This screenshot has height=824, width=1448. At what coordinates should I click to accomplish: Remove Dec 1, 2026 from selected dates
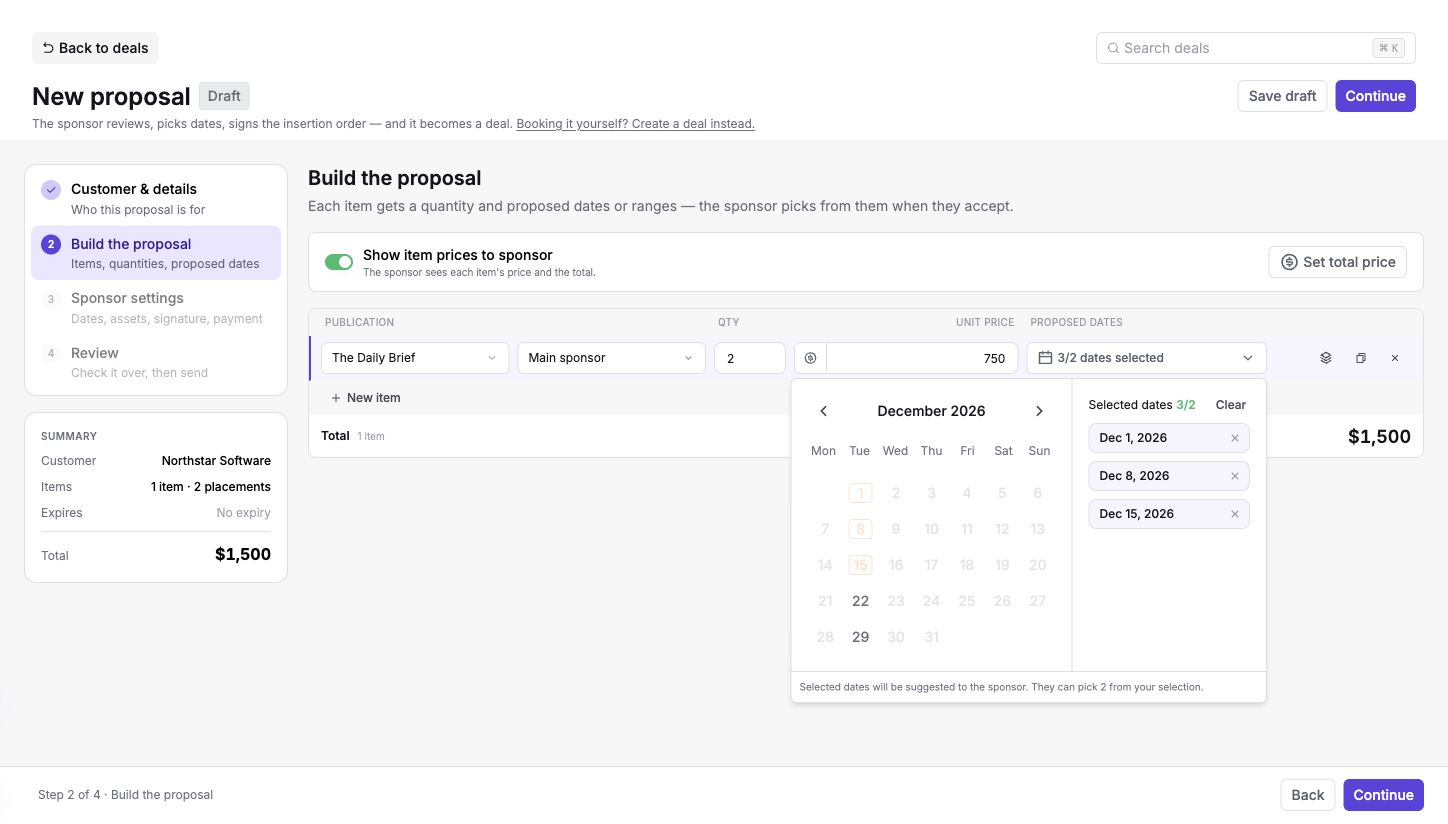pyautogui.click(x=1234, y=438)
